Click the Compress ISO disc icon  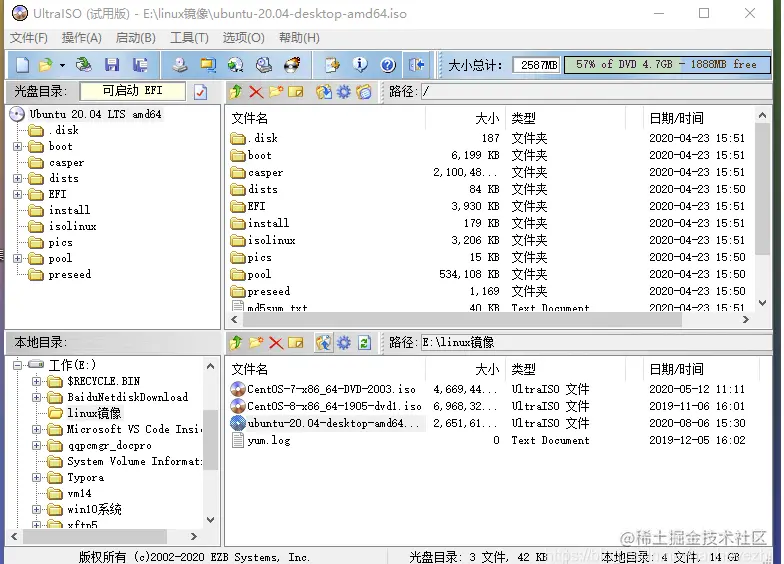pyautogui.click(x=236, y=64)
